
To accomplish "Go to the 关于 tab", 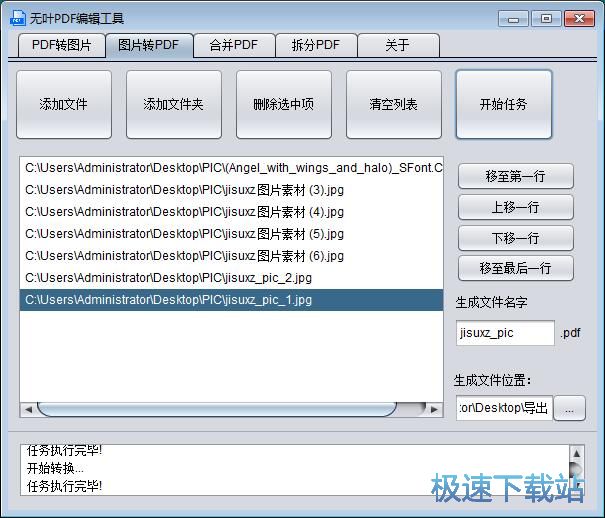I will [x=398, y=46].
